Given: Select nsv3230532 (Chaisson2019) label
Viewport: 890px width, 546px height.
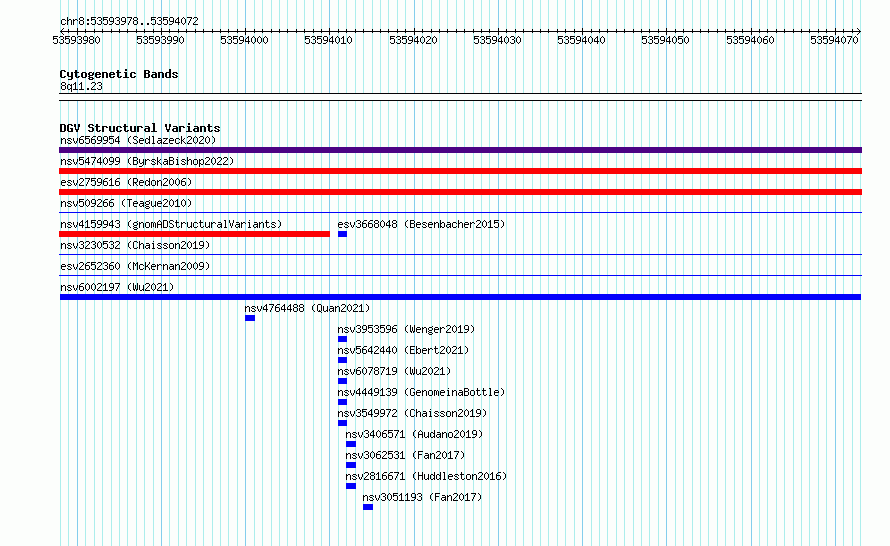Looking at the screenshot, I should 135,245.
